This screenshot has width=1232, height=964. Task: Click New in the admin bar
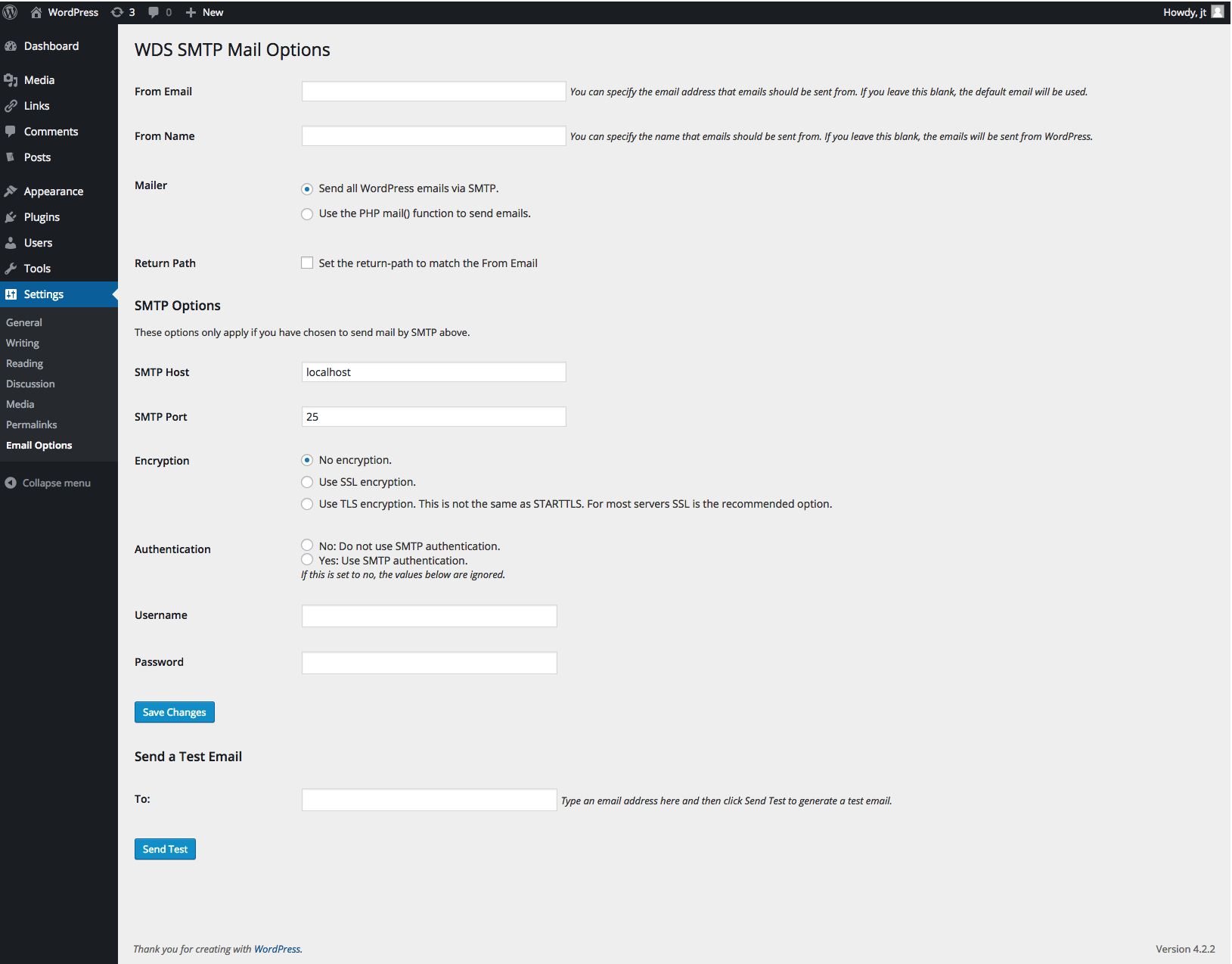point(213,12)
